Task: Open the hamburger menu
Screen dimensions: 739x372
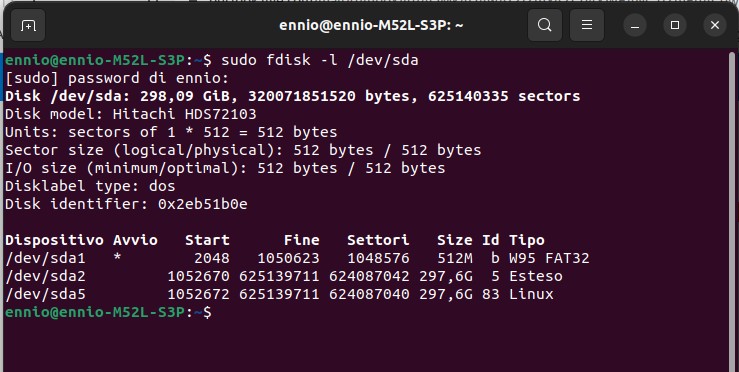Action: 587,25
